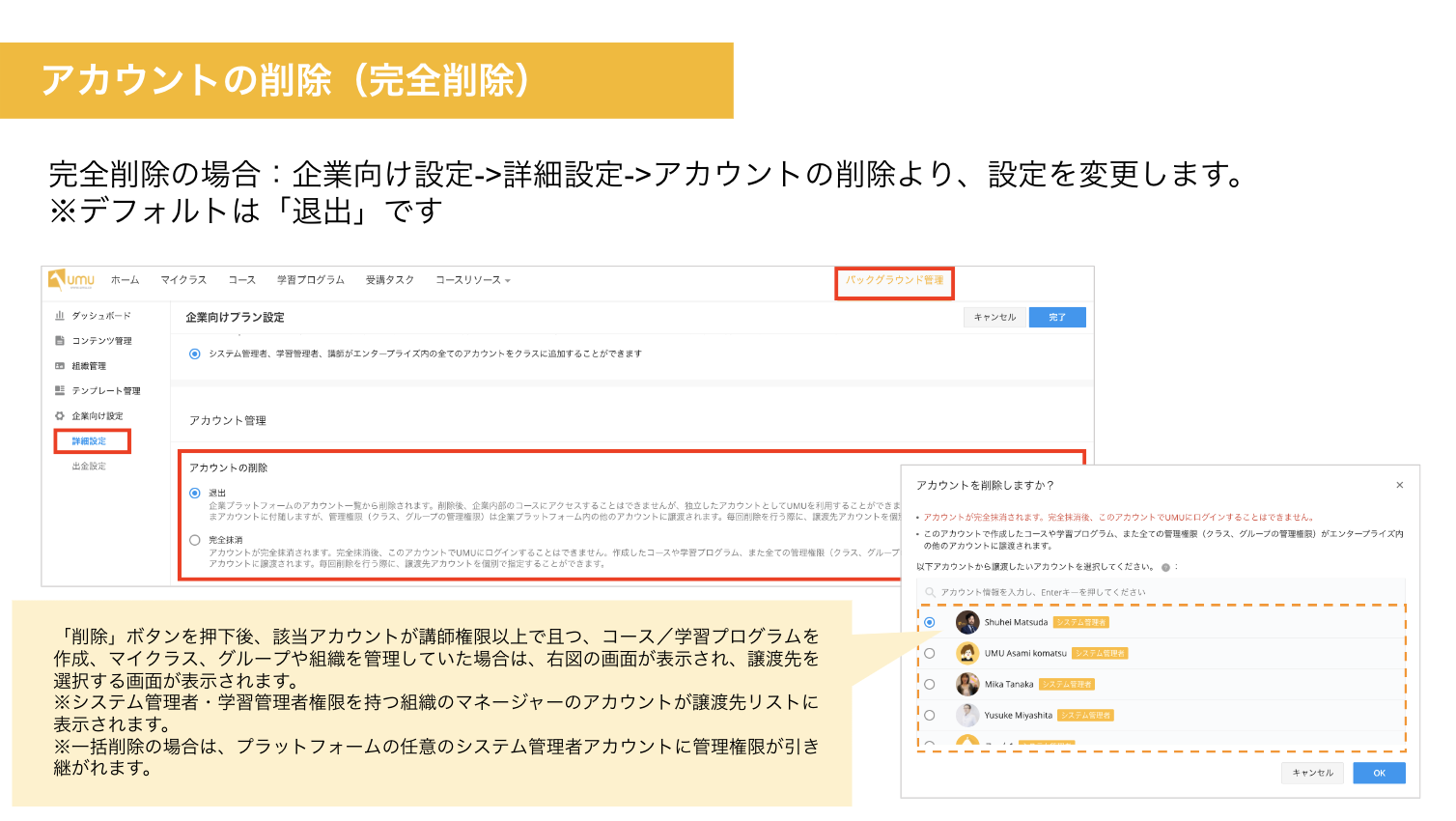Close the account deletion dialog

(1399, 486)
